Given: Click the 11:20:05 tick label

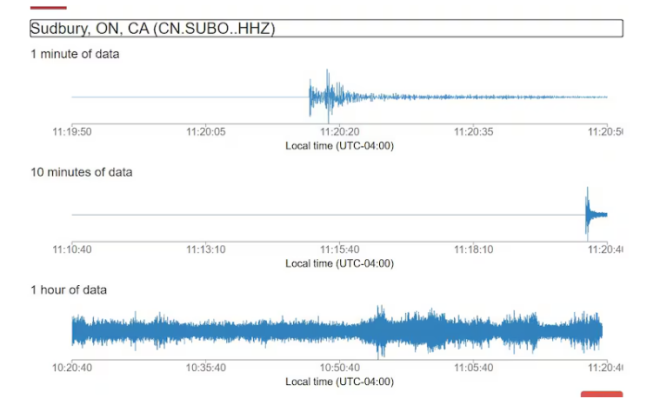Looking at the screenshot, I should [x=206, y=131].
